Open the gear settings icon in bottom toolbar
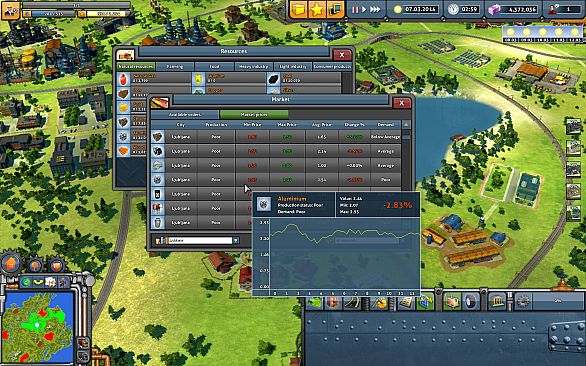Image resolution: width=586 pixels, height=366 pixels. point(522,302)
